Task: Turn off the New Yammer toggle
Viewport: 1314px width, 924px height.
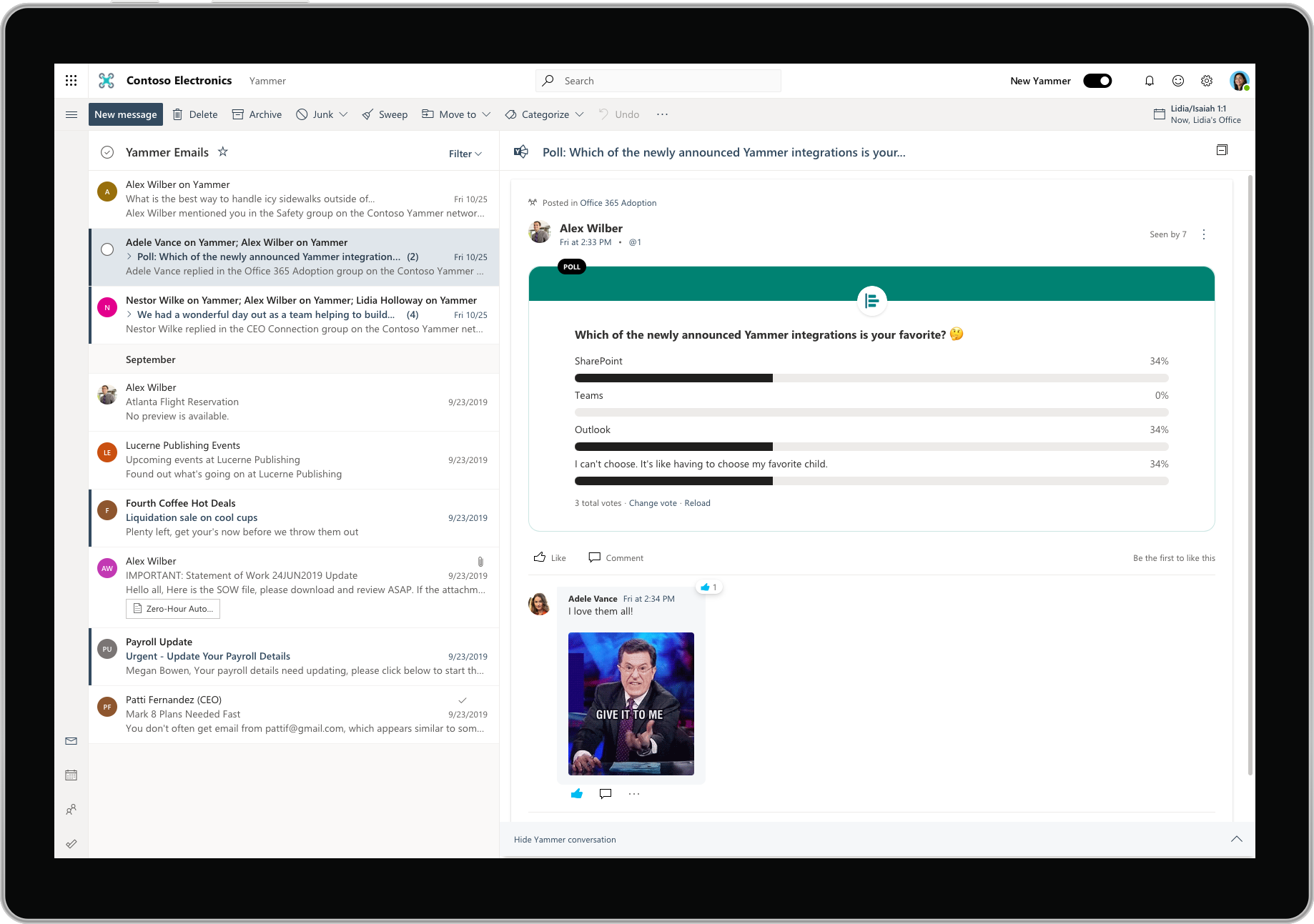Action: point(1097,81)
